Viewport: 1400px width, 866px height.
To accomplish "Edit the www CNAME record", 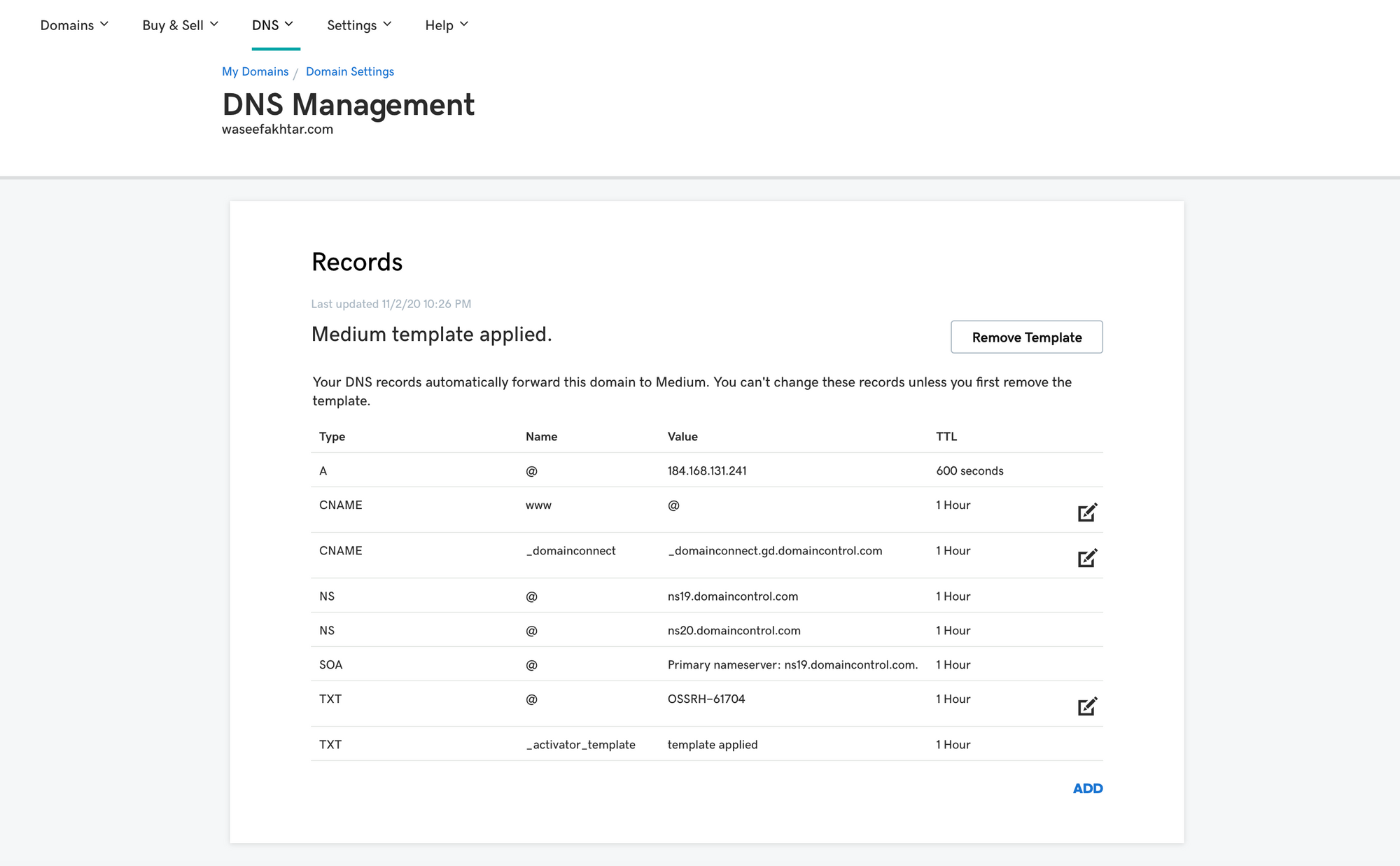I will point(1086,512).
